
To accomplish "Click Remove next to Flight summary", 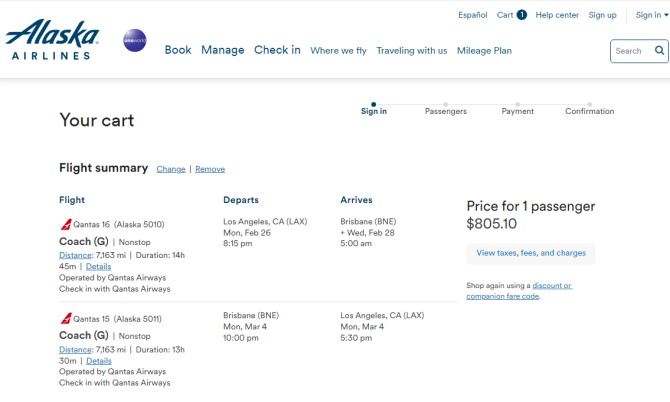I will (x=210, y=169).
